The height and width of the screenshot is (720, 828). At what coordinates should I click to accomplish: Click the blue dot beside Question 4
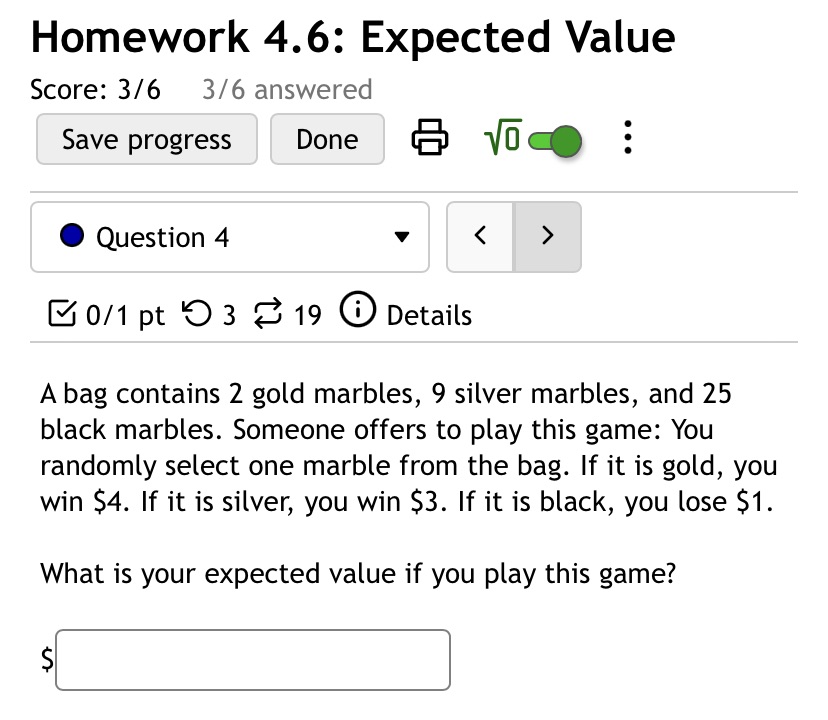(71, 235)
